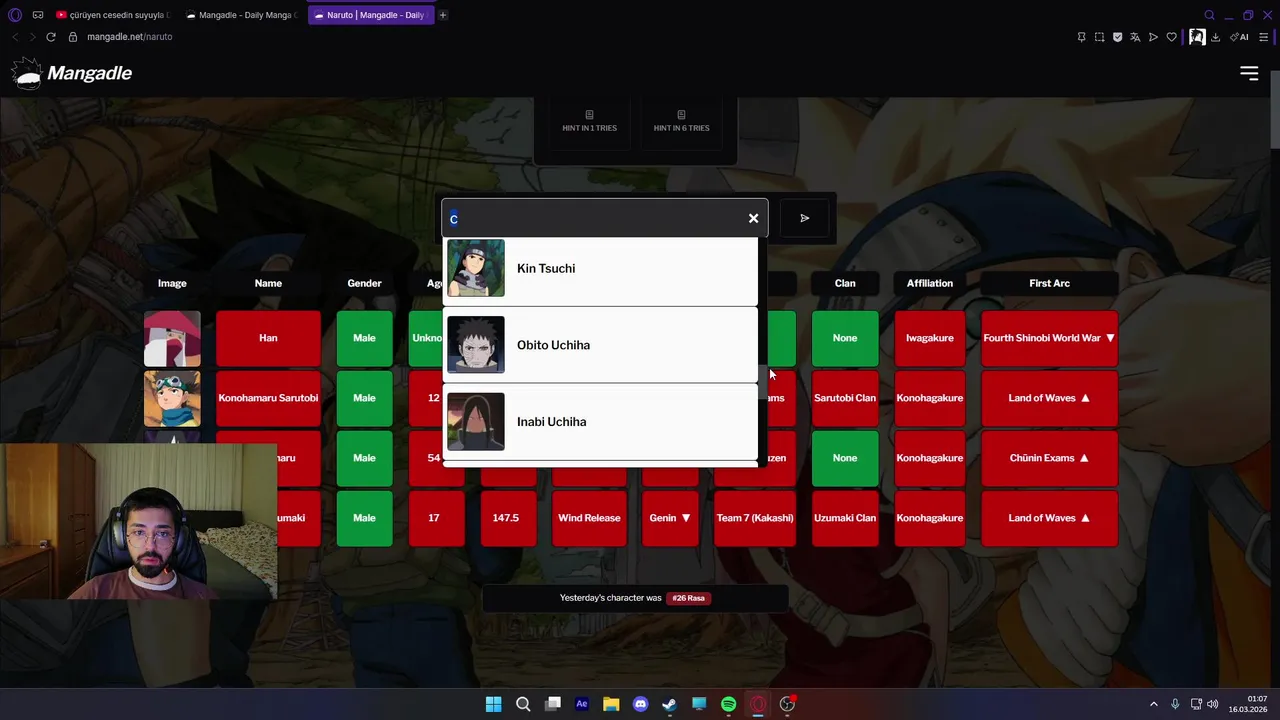1280x720 pixels.
Task: Click the Sarutobi Clan cell
Action: [845, 398]
